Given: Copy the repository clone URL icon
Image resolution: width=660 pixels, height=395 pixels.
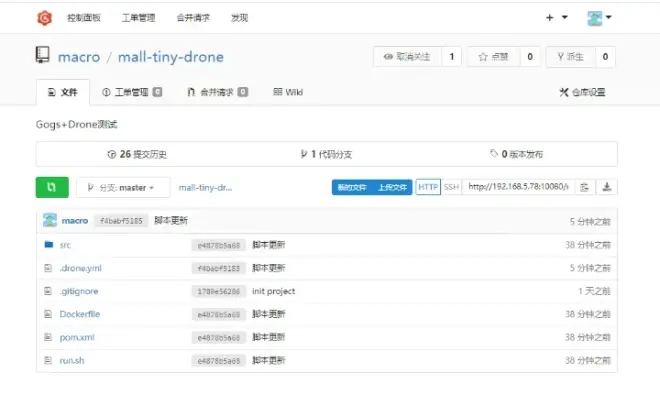Looking at the screenshot, I should coord(585,187).
